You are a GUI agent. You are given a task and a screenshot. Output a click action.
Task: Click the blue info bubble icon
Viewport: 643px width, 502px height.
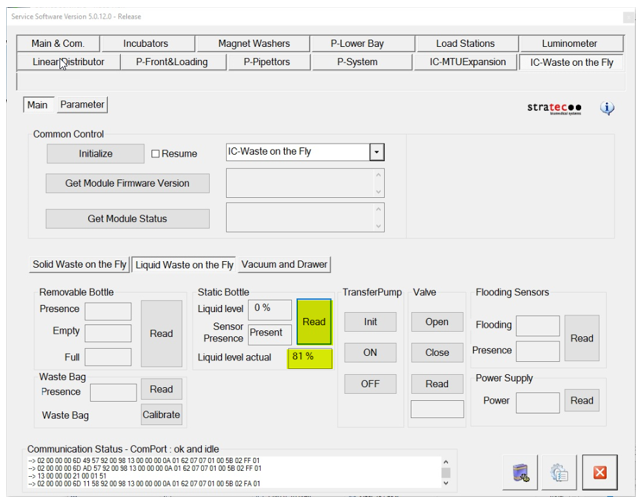coord(607,108)
